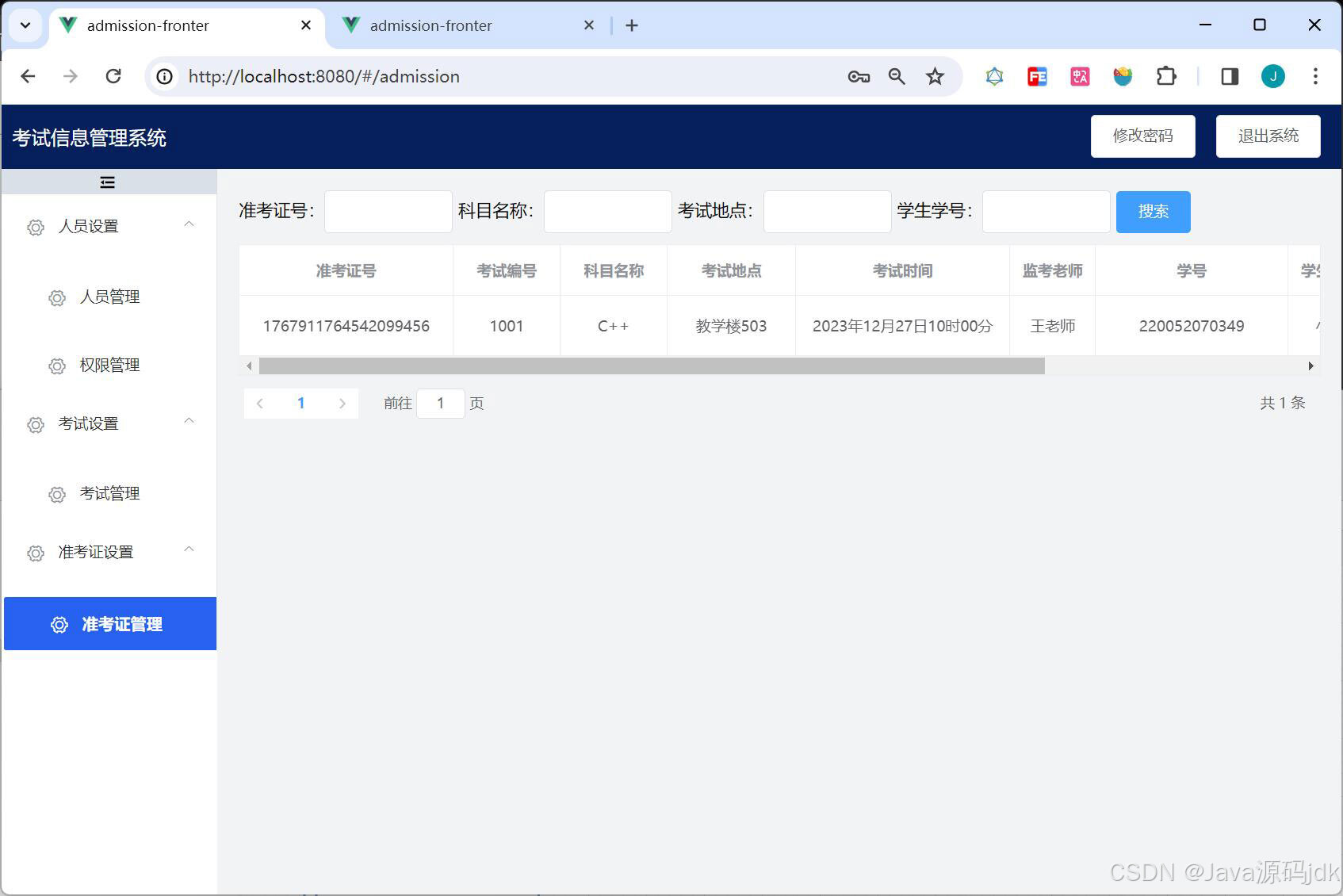Screen dimensions: 1343x896
Task: Open the browser extensions puzzle icon
Action: coord(1165,76)
